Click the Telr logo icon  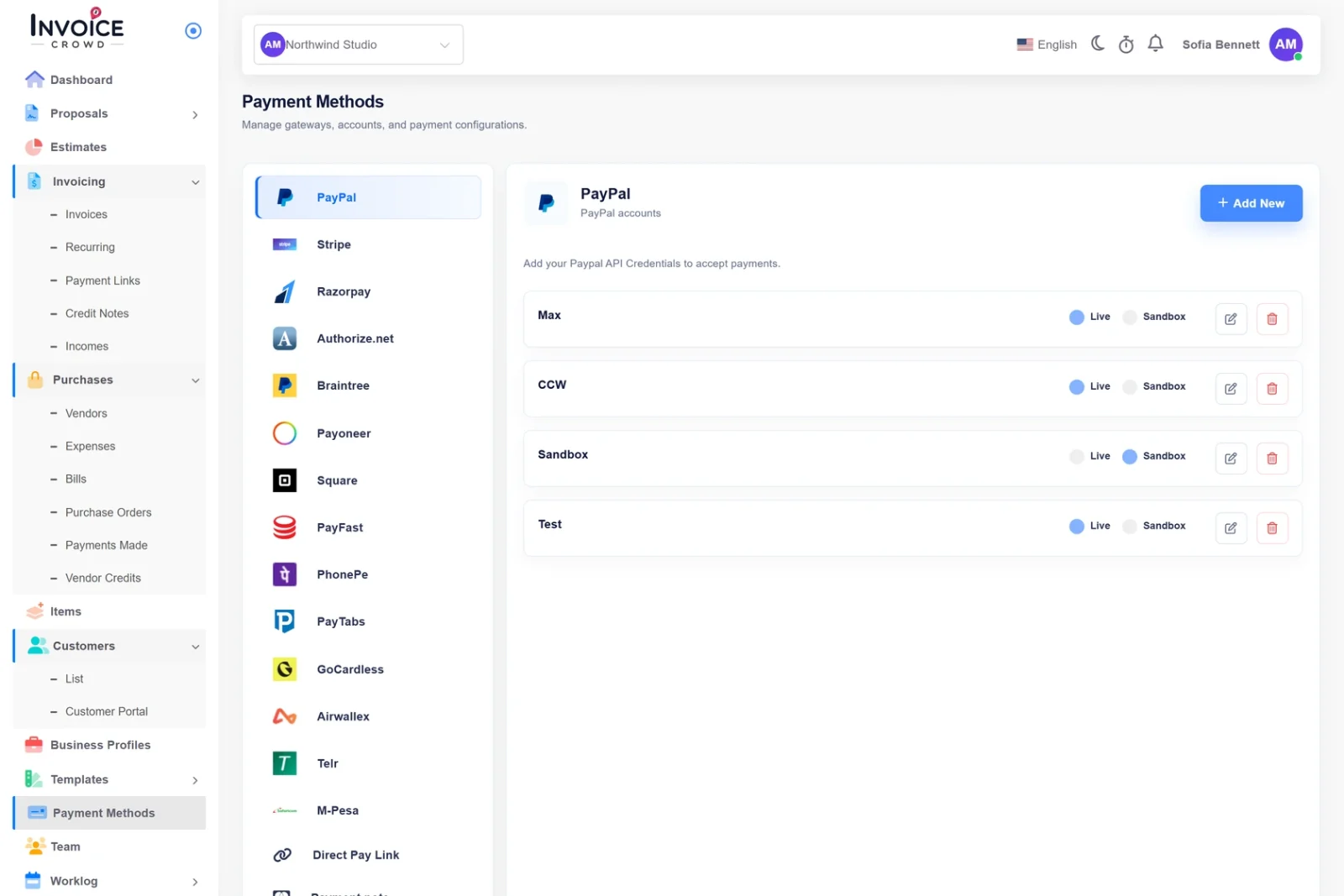[x=285, y=763]
